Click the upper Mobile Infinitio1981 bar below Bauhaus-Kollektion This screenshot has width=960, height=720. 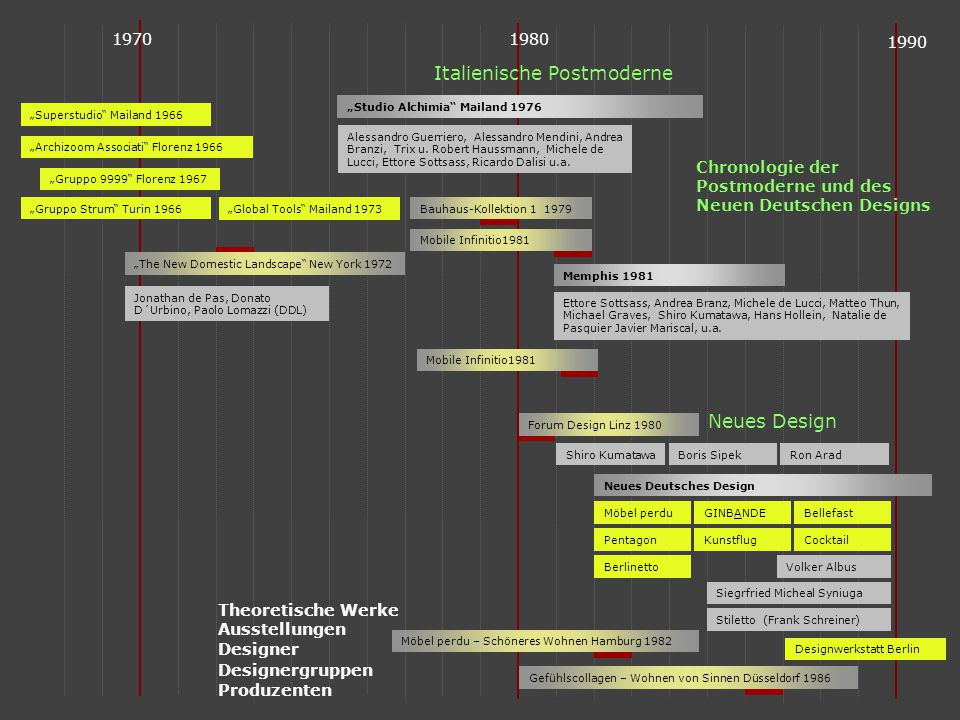[x=501, y=240]
